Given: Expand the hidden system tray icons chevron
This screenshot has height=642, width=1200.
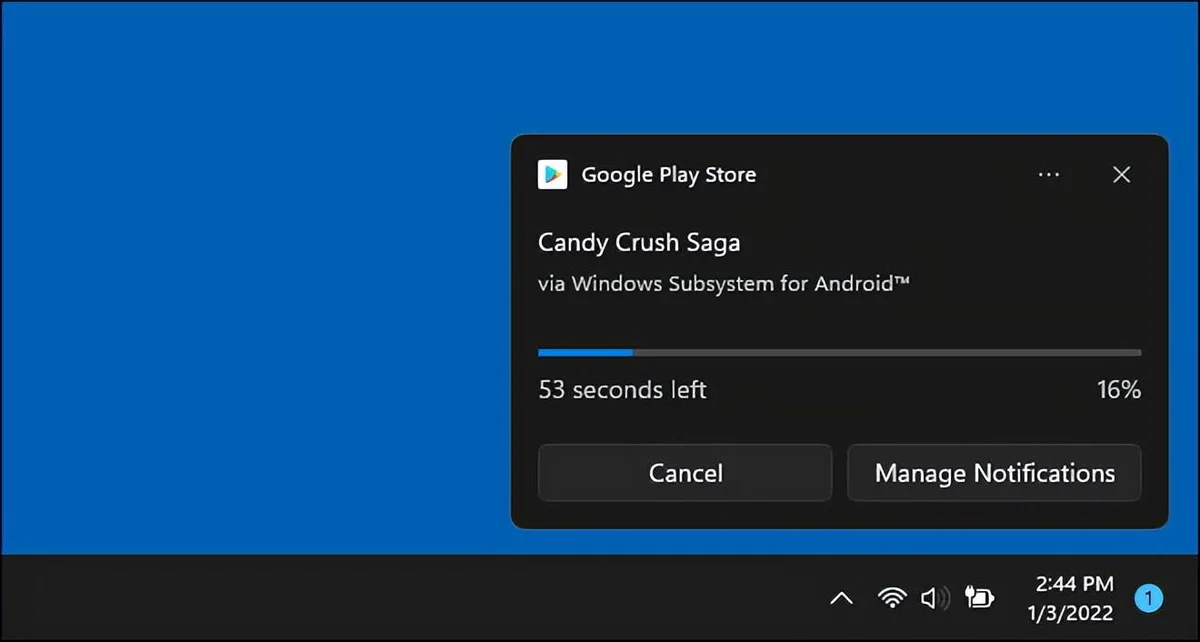Looking at the screenshot, I should click(x=841, y=599).
